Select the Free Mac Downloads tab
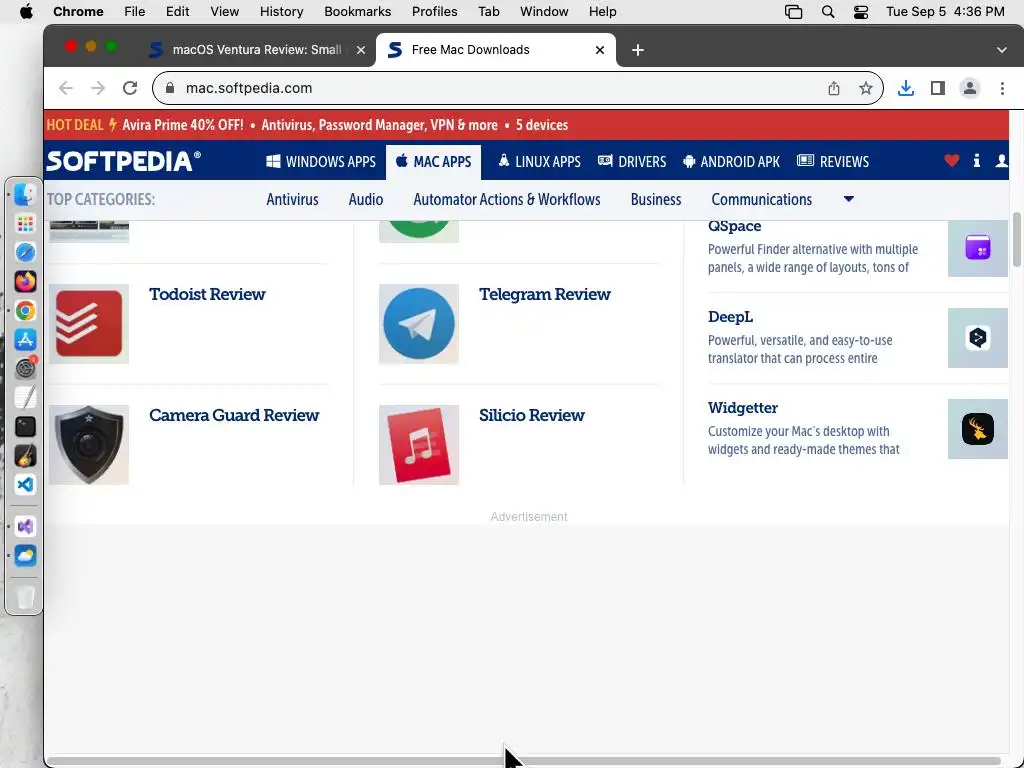The width and height of the screenshot is (1024, 768). [496, 50]
